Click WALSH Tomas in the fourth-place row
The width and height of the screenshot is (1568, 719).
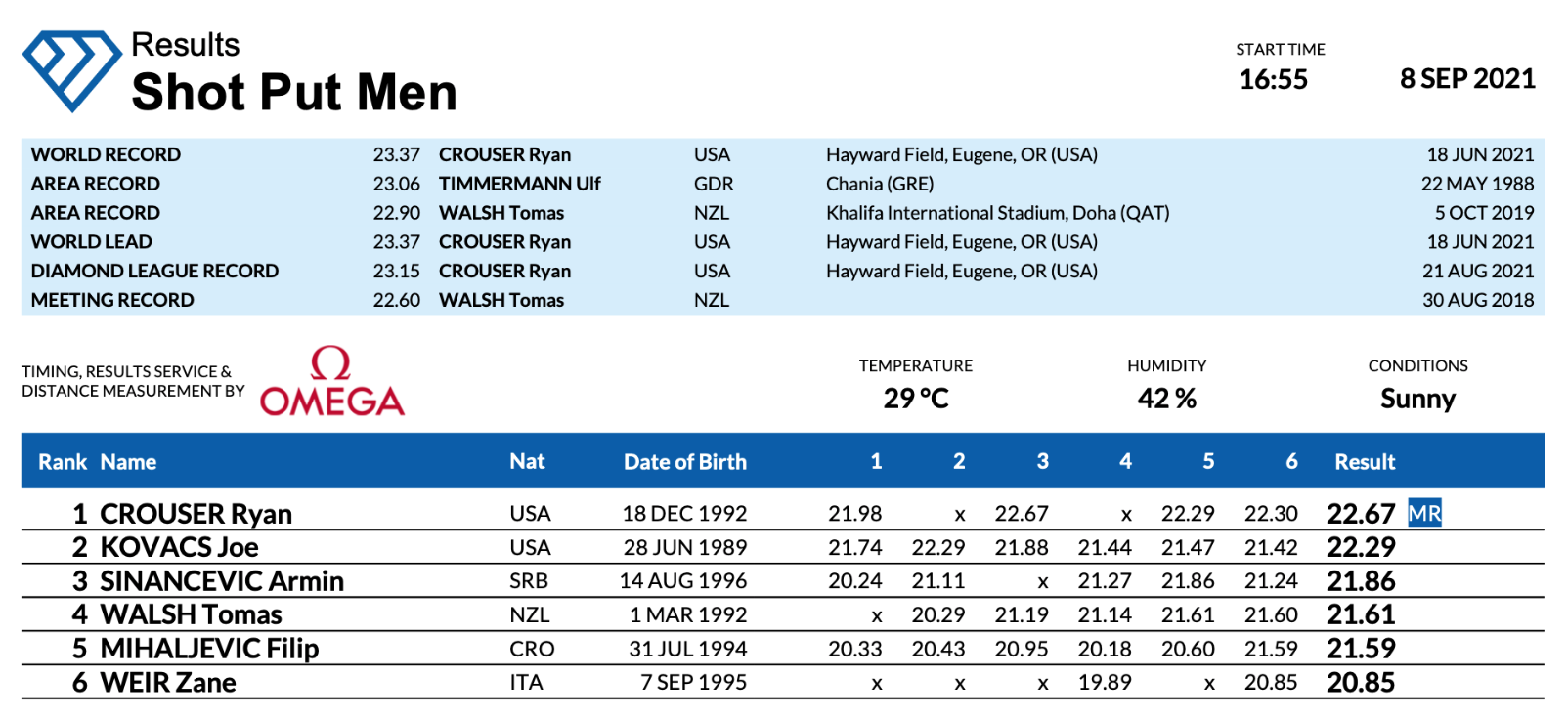[x=191, y=614]
